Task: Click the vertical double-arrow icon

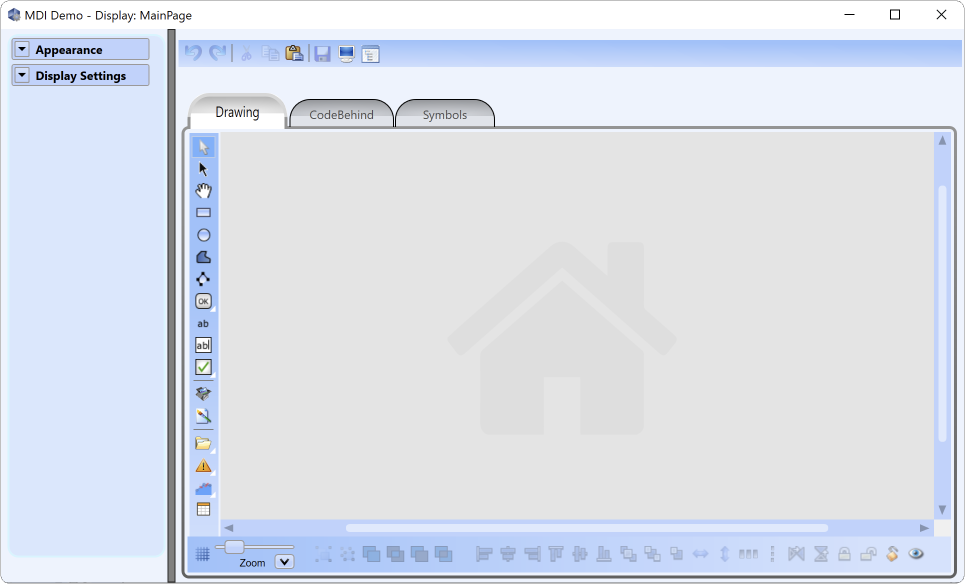Action: coord(724,554)
